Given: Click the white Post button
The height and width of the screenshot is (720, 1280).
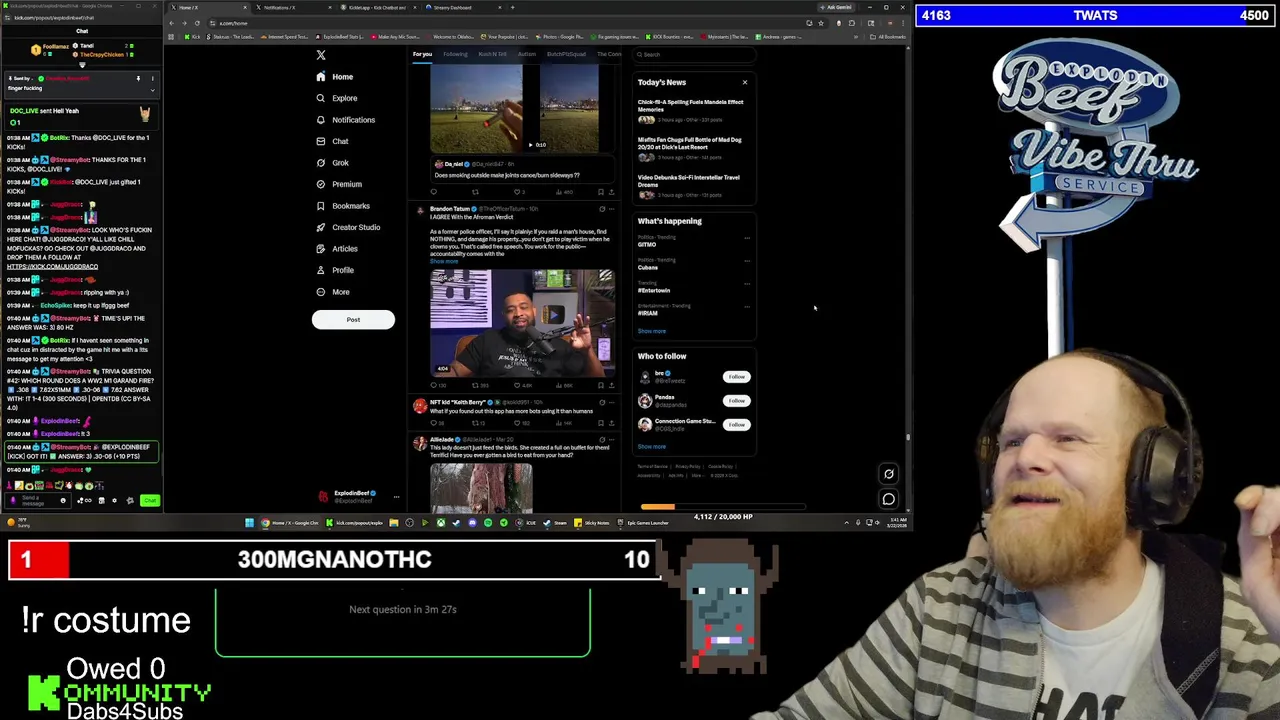Looking at the screenshot, I should [353, 320].
